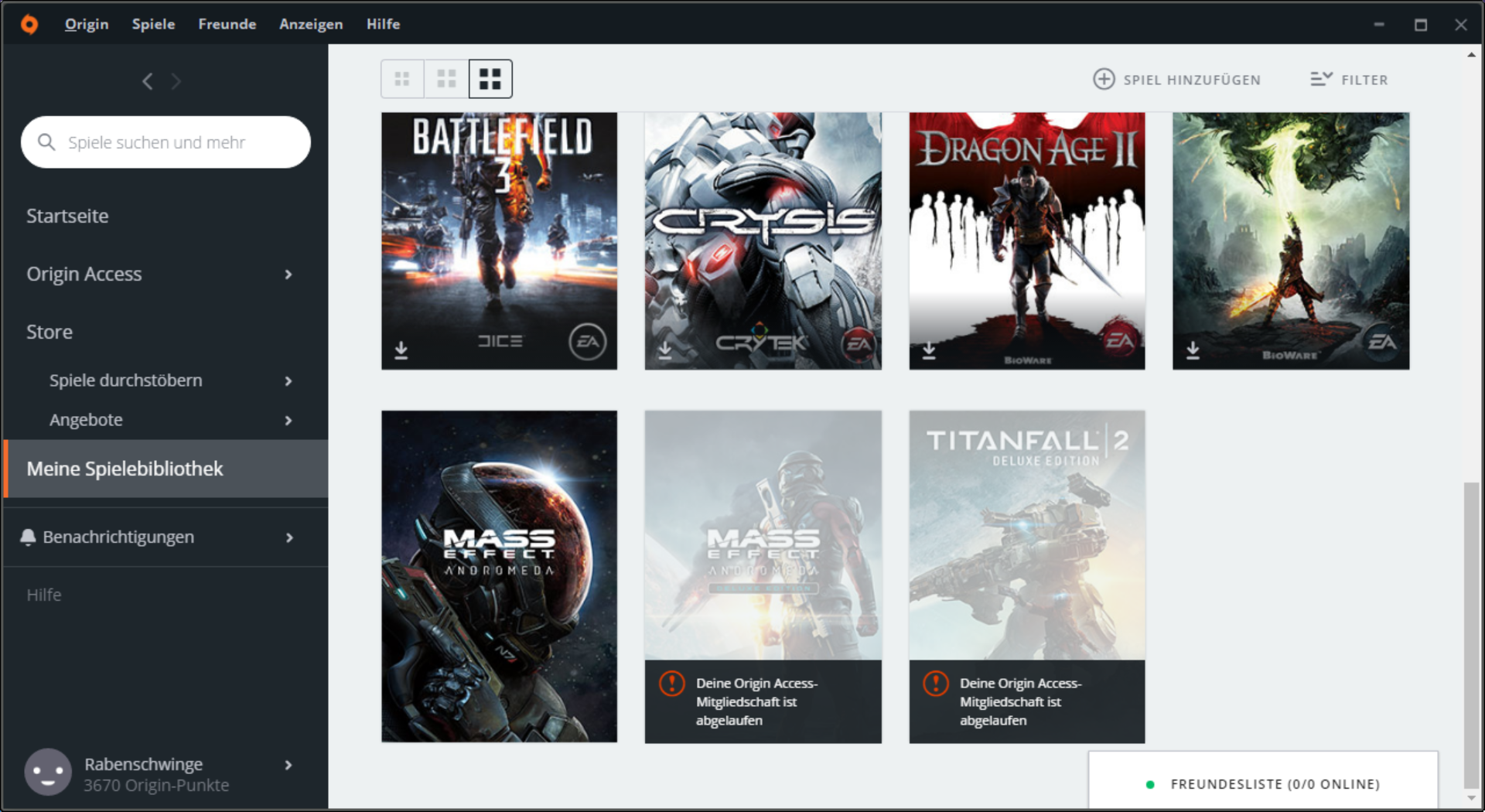Image resolution: width=1485 pixels, height=812 pixels.
Task: Click library vertical scrollbar thumb
Action: (x=1471, y=636)
